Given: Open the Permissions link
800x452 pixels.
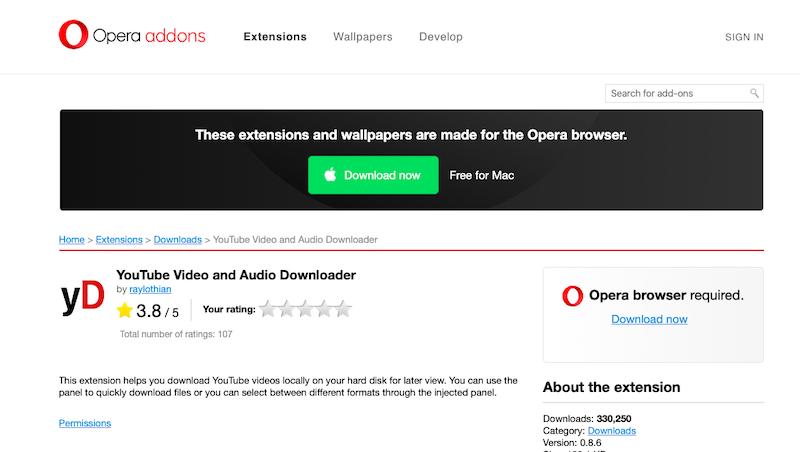Looking at the screenshot, I should pos(85,423).
